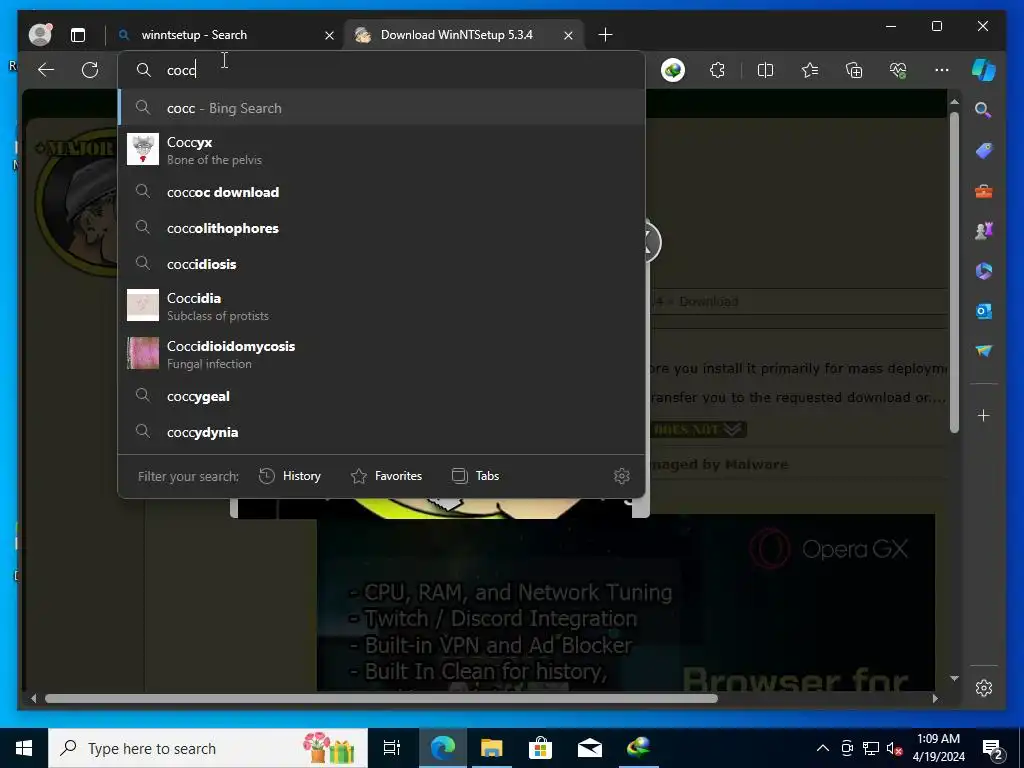Filter search by Favorites
1024x768 pixels.
(387, 476)
